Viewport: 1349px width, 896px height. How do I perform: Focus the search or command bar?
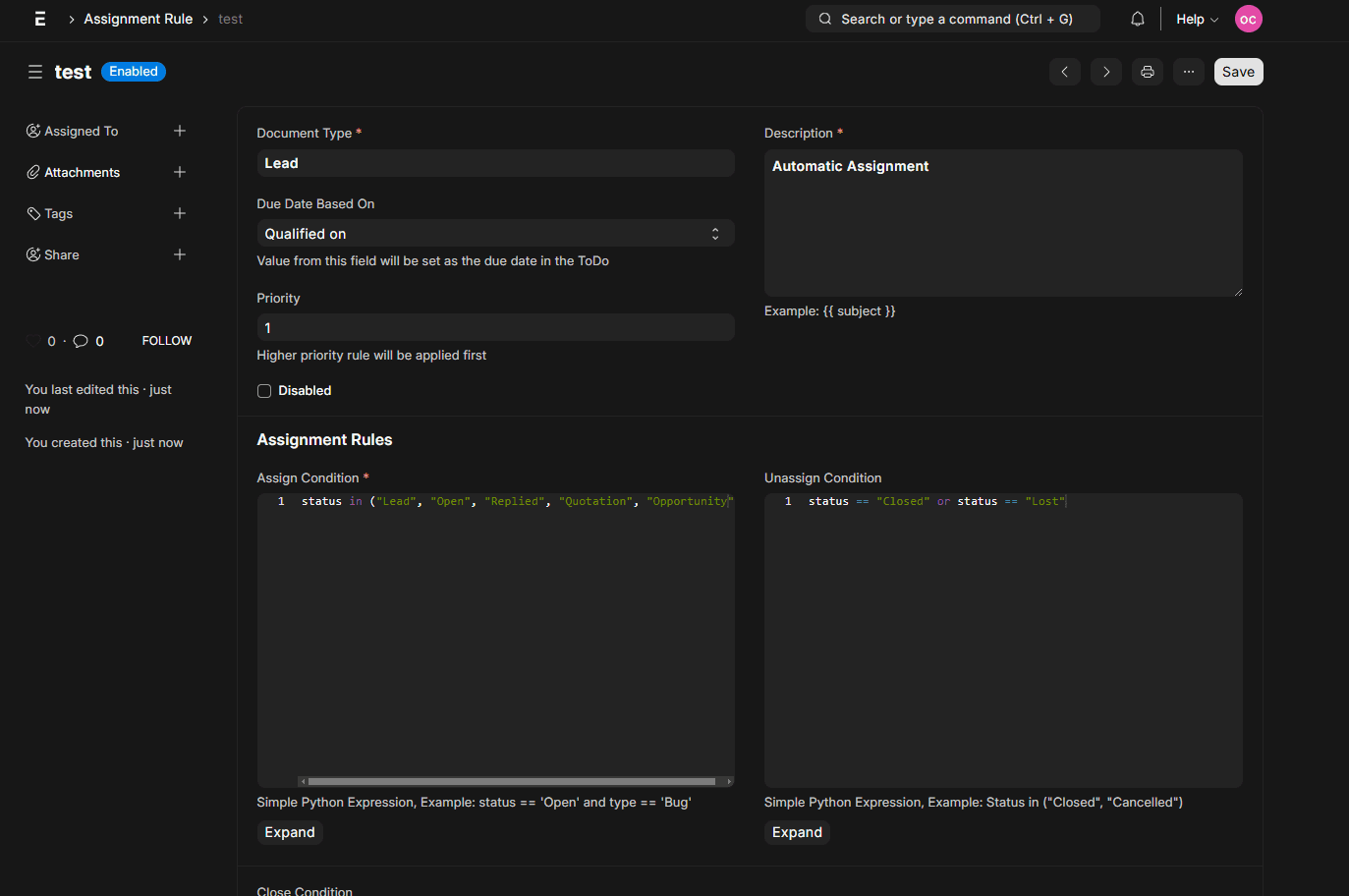coord(953,19)
